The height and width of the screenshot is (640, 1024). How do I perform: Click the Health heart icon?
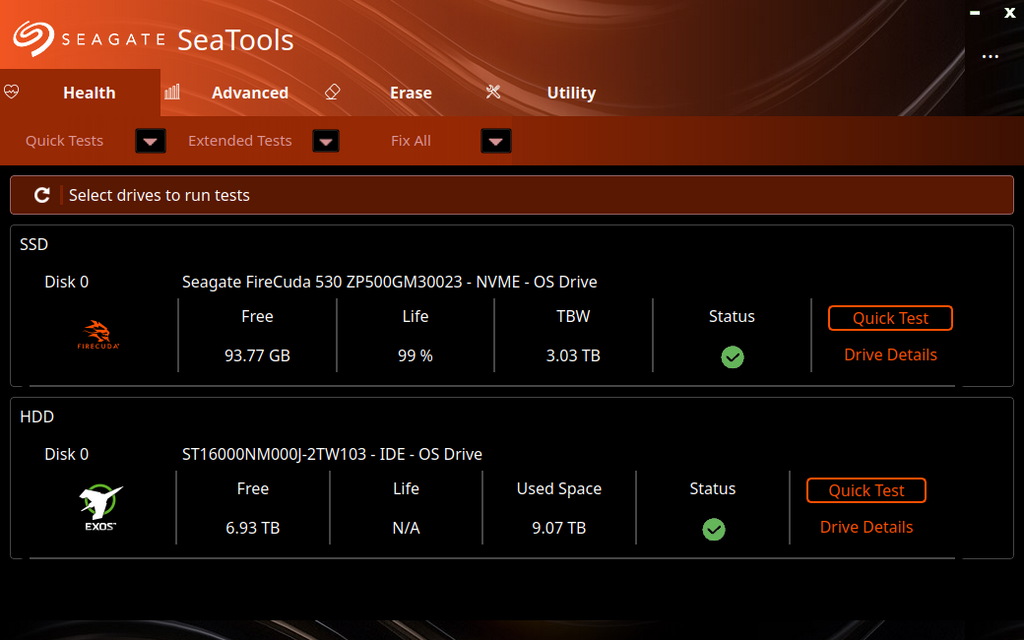pos(11,91)
